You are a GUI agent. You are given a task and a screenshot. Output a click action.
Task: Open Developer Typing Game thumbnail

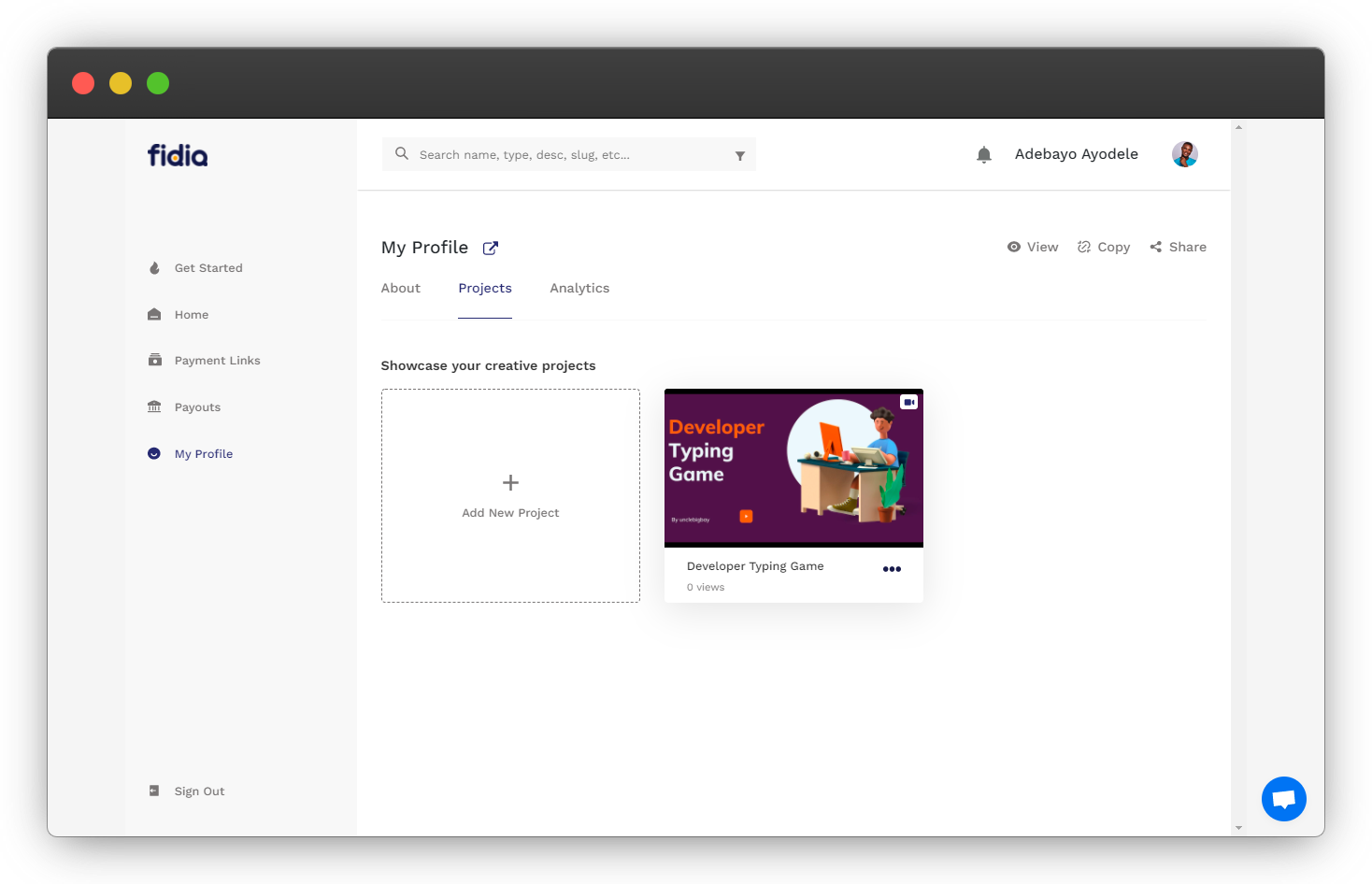coord(793,468)
